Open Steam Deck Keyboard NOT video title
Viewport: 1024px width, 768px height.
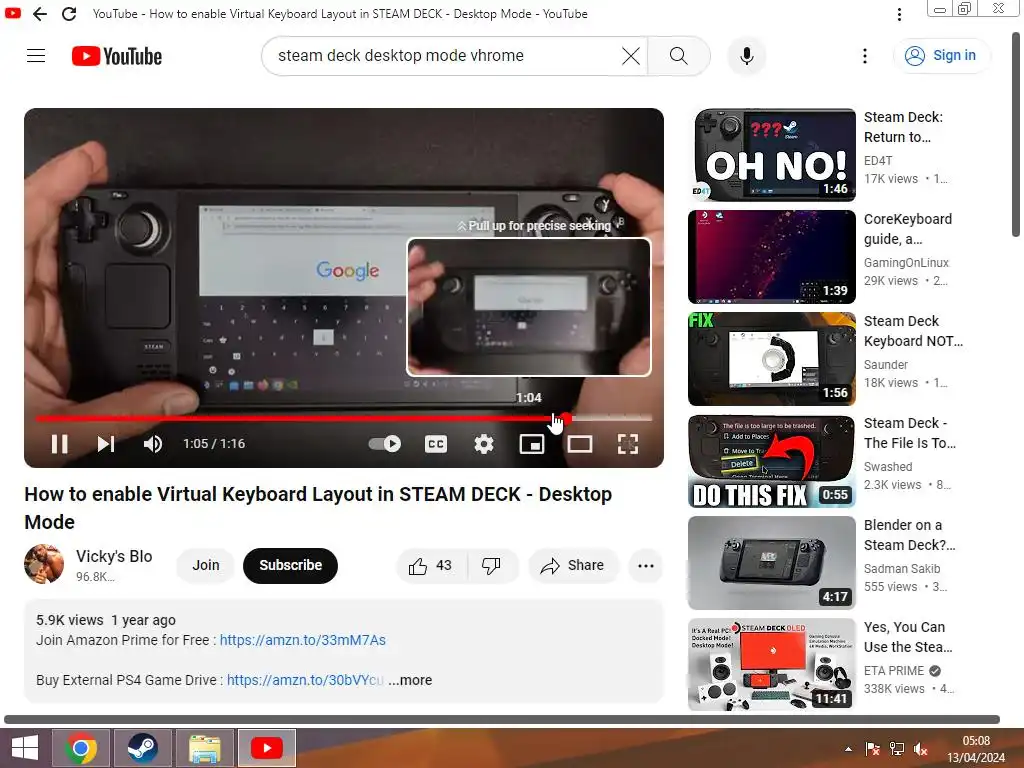912,331
